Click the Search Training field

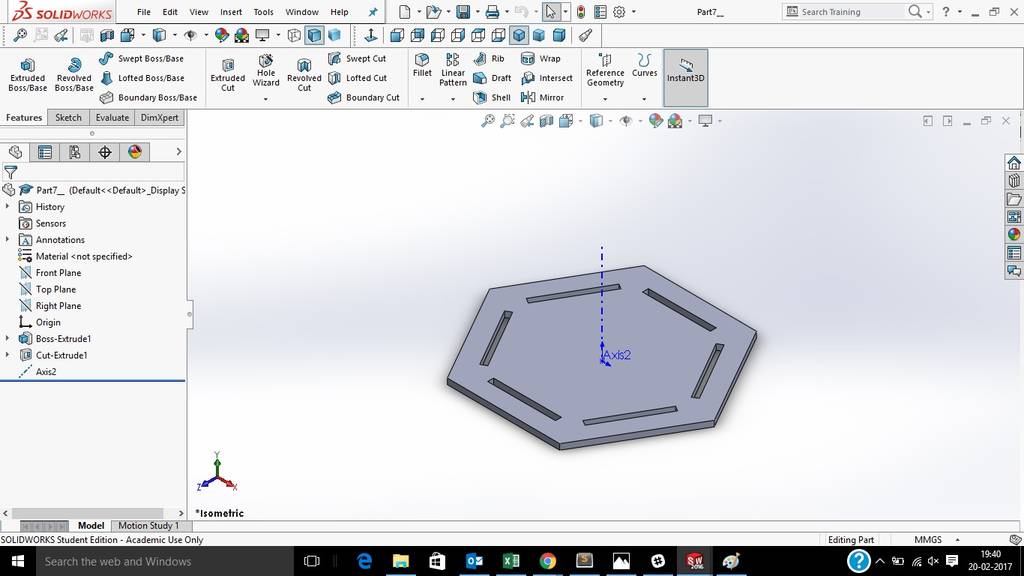852,12
